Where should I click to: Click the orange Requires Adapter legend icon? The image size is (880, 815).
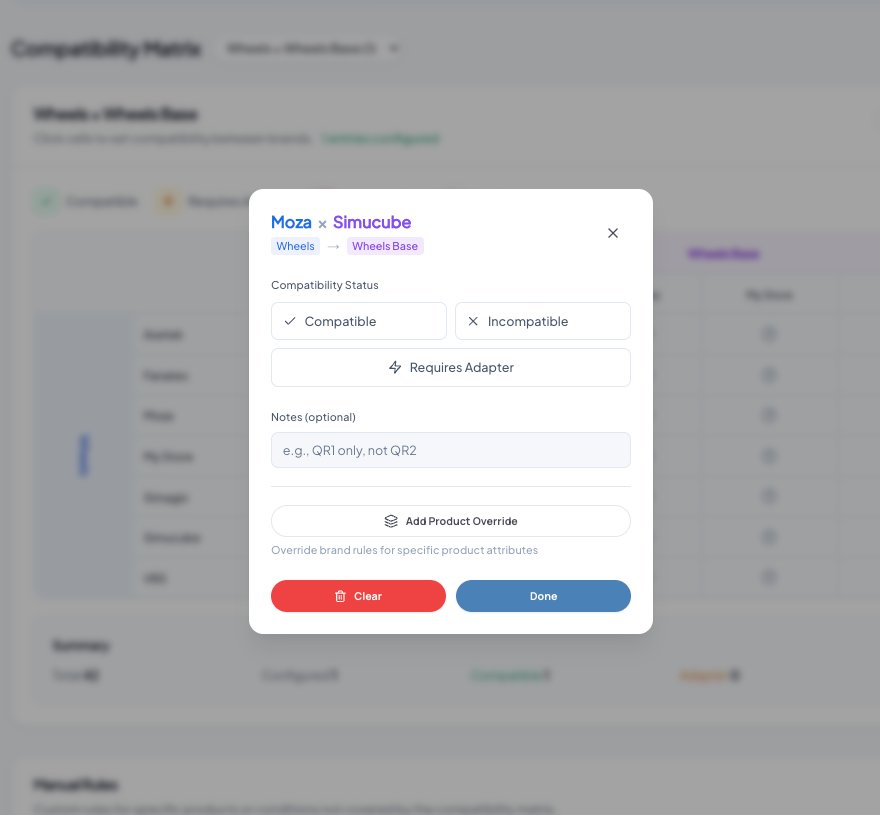coord(168,201)
